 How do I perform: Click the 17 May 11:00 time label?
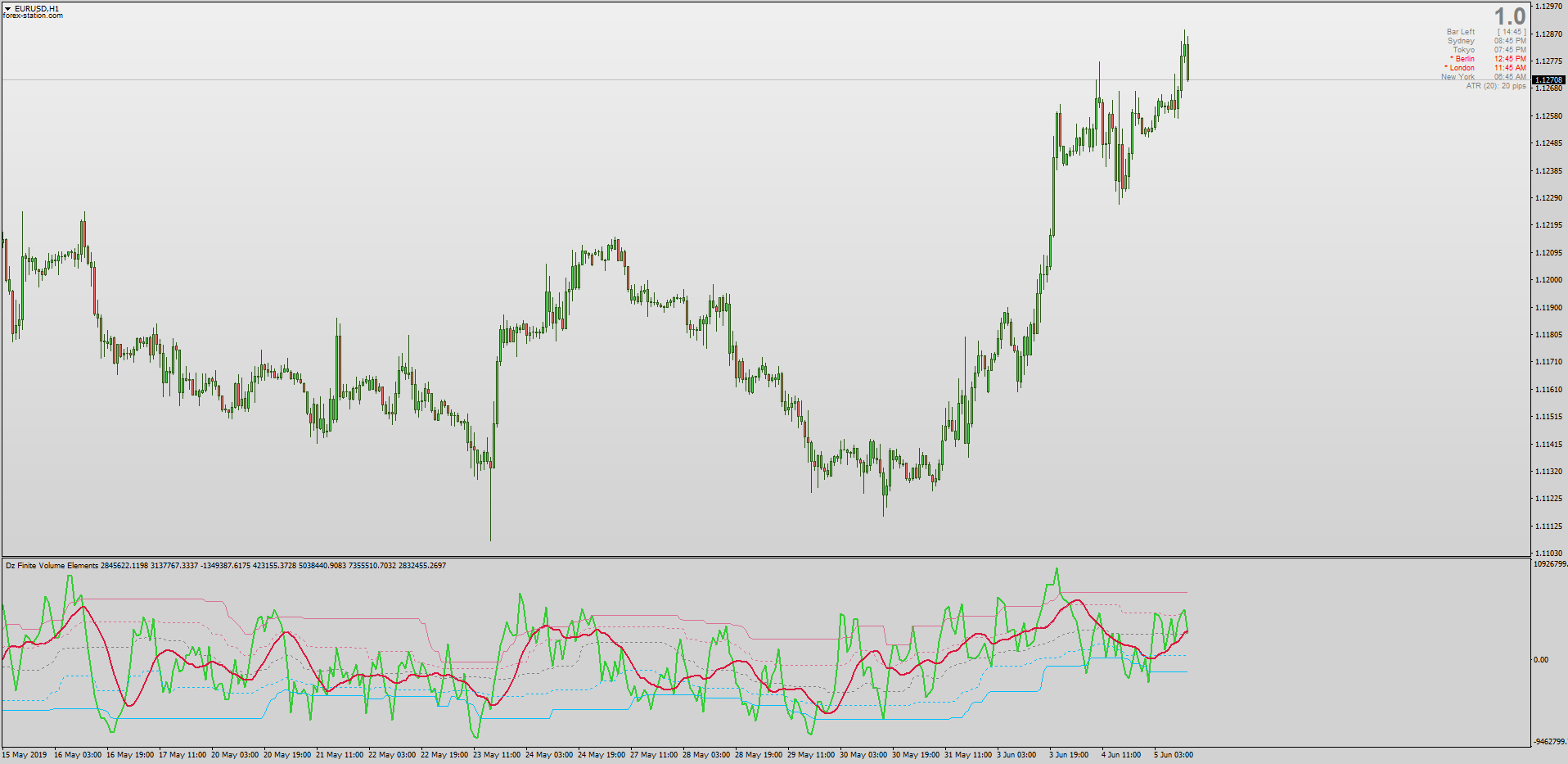(x=182, y=755)
